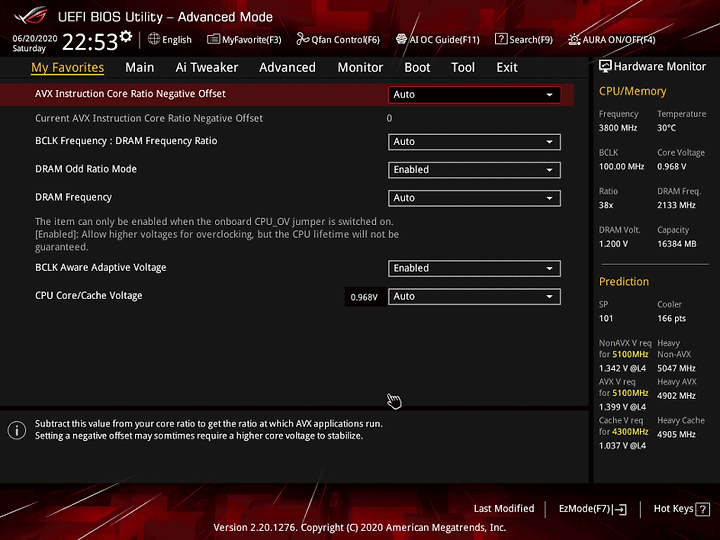The height and width of the screenshot is (540, 720).
Task: Open Search(F9) tool
Action: 524,39
